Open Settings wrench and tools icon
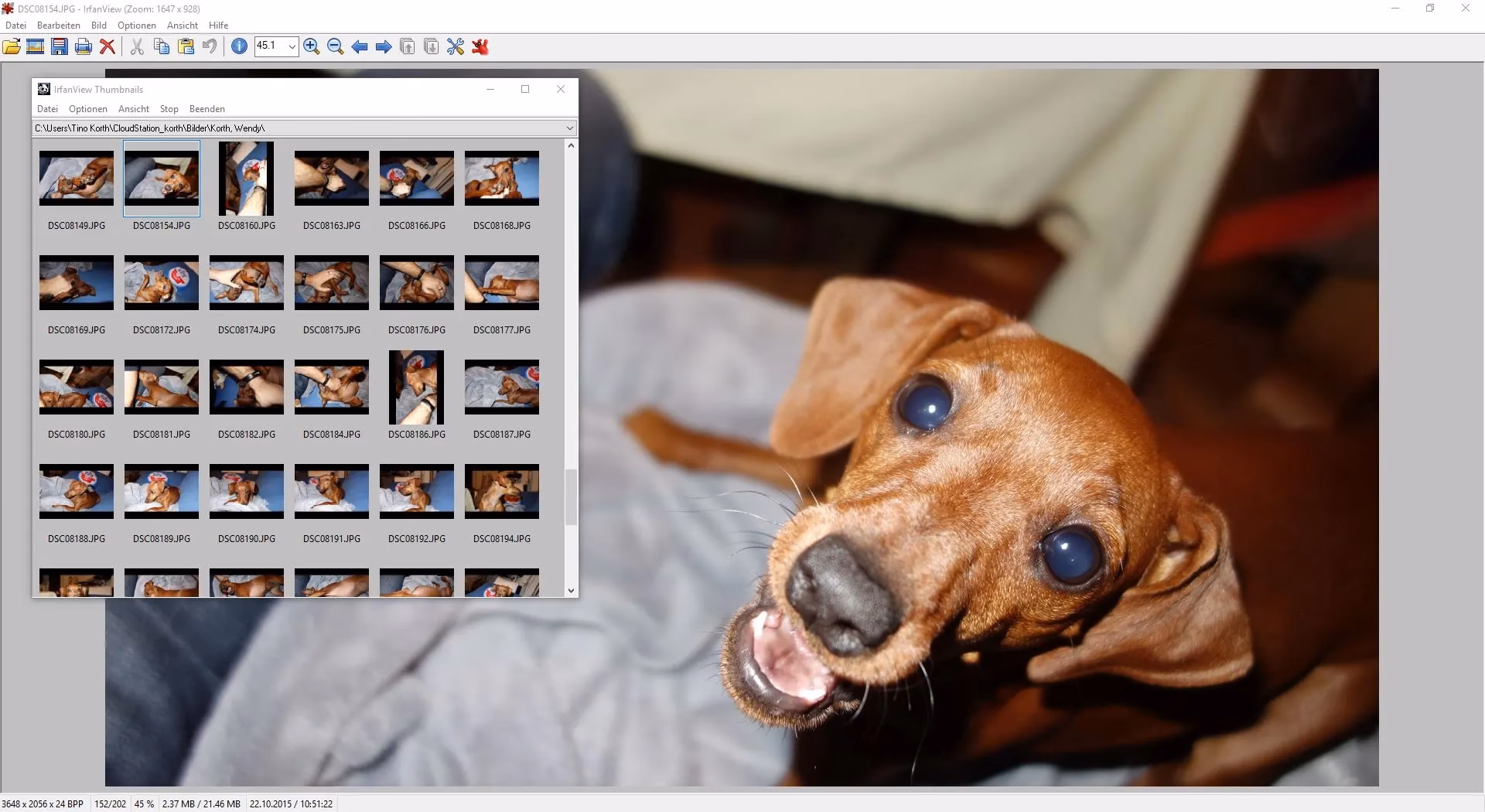1485x812 pixels. (x=456, y=46)
